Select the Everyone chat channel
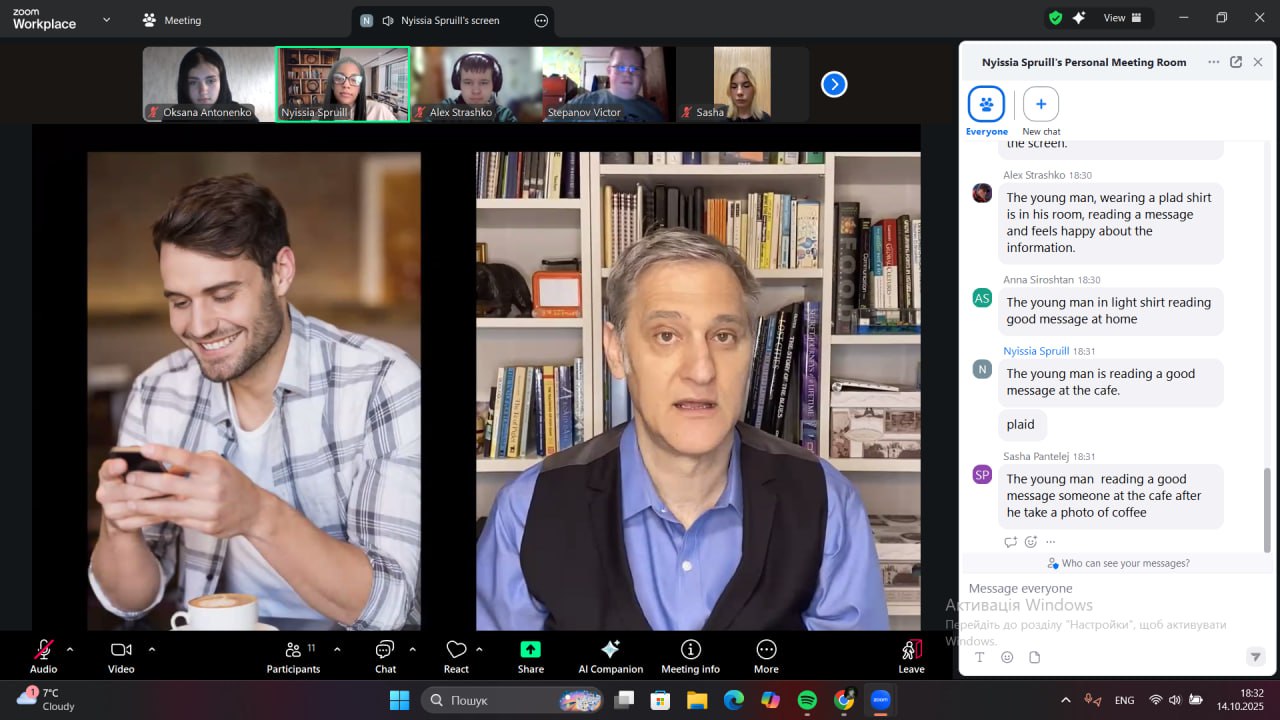This screenshot has width=1280, height=720. pos(986,105)
